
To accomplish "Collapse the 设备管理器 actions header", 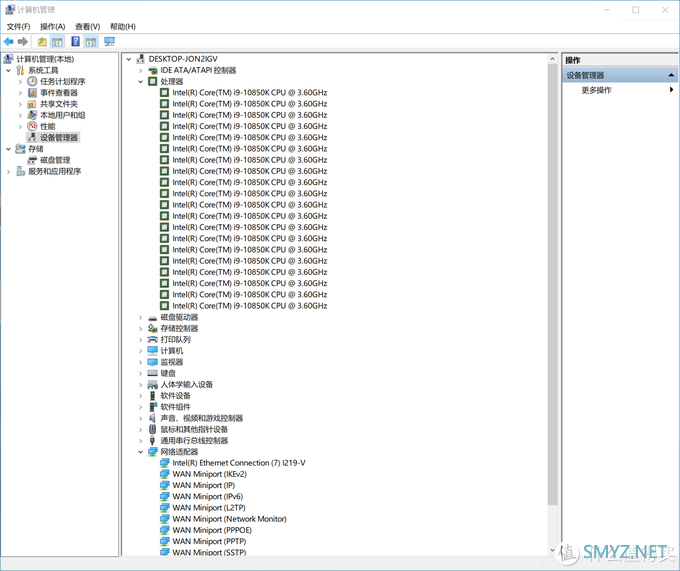I will point(671,75).
